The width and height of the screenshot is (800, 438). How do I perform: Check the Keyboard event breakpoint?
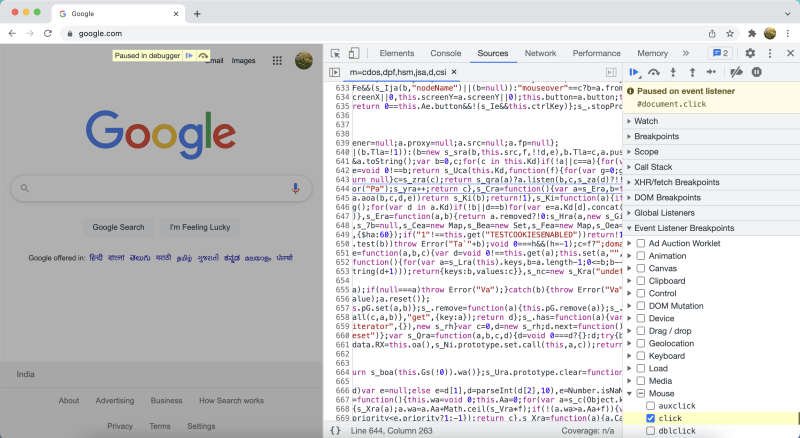tap(641, 356)
